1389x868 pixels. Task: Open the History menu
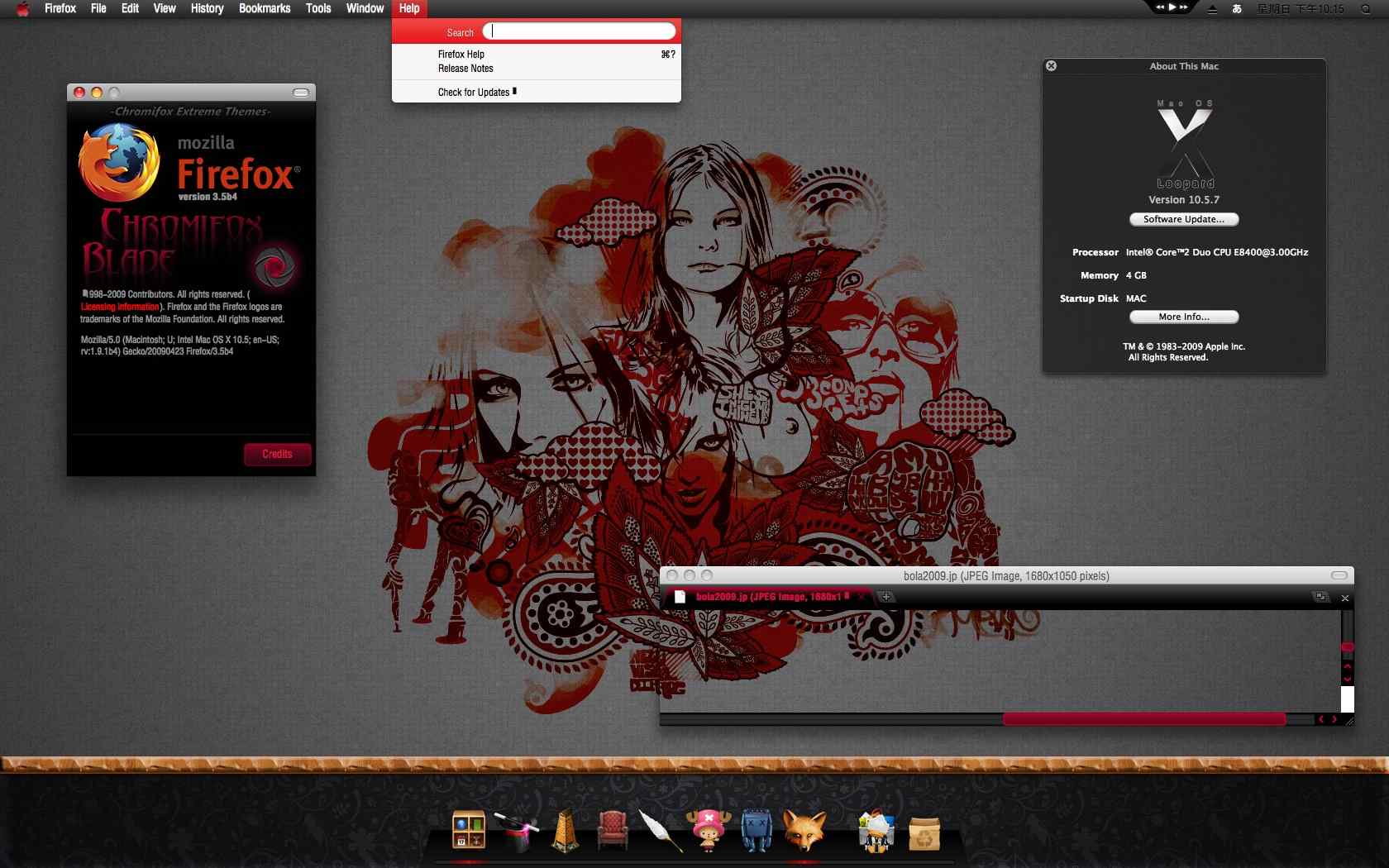click(207, 8)
